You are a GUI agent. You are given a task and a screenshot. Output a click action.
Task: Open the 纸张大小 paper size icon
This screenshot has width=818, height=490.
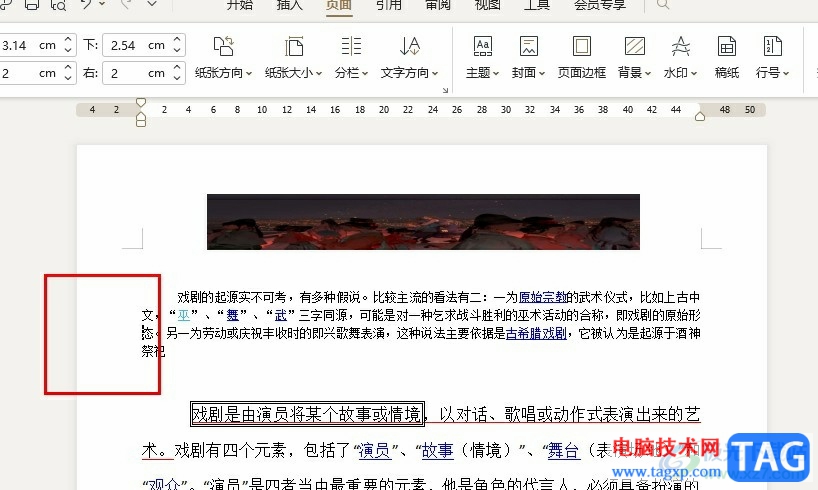(294, 46)
